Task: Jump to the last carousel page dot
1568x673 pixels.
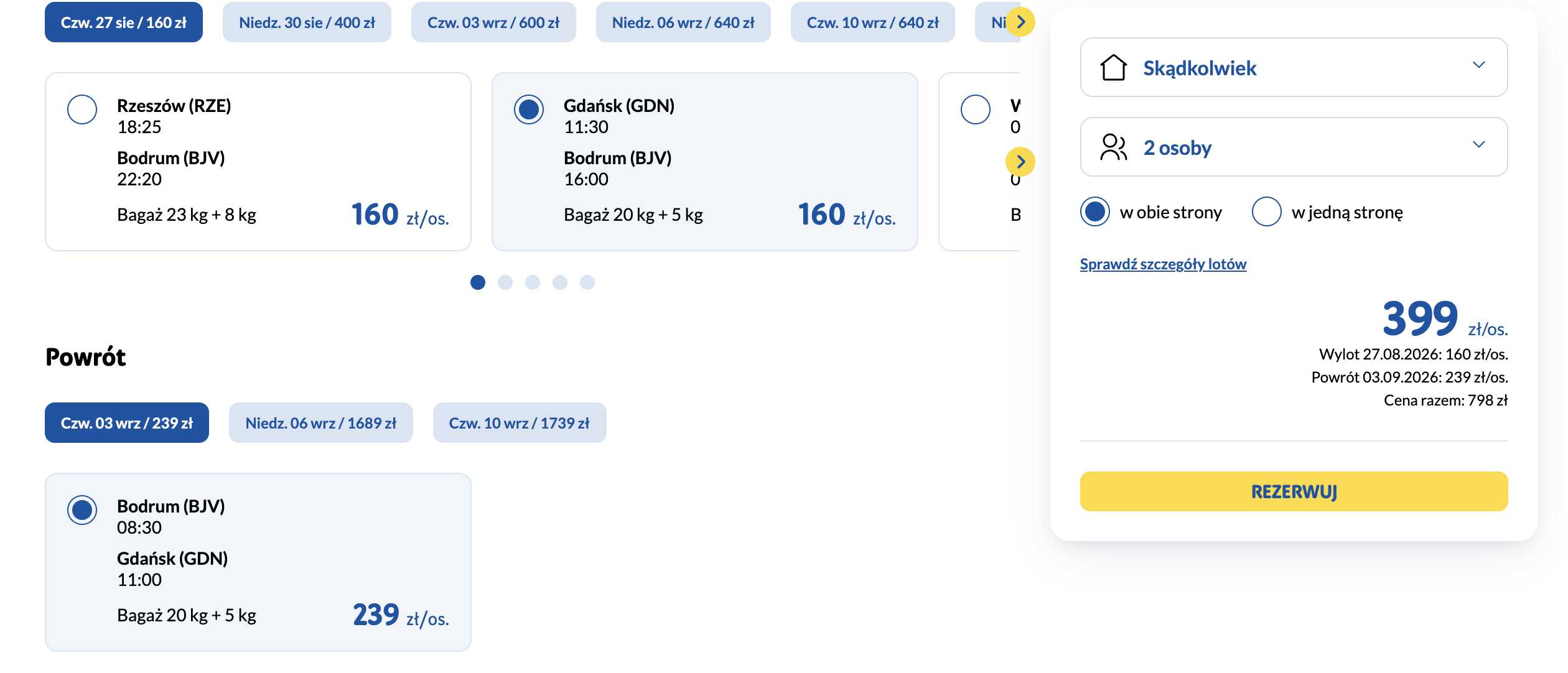Action: tap(587, 282)
